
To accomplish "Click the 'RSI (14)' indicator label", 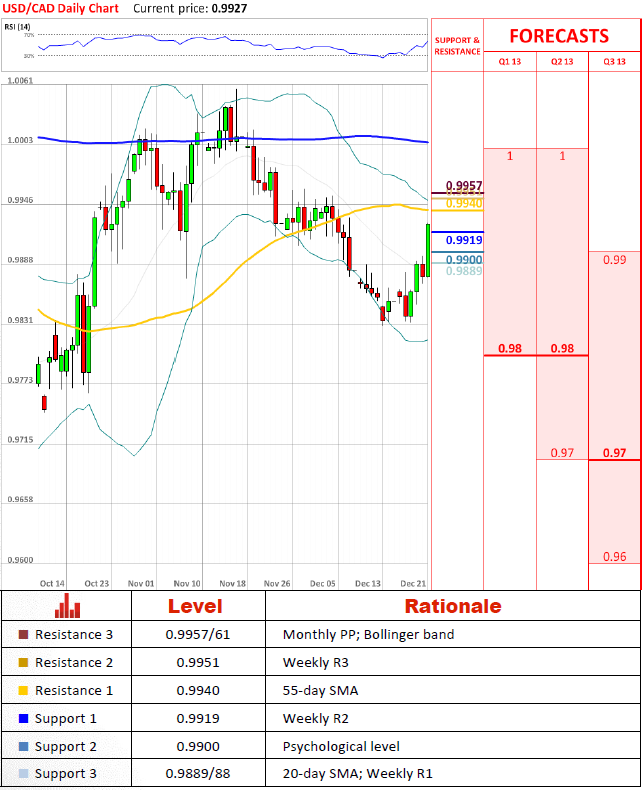I will pyautogui.click(x=17, y=27).
